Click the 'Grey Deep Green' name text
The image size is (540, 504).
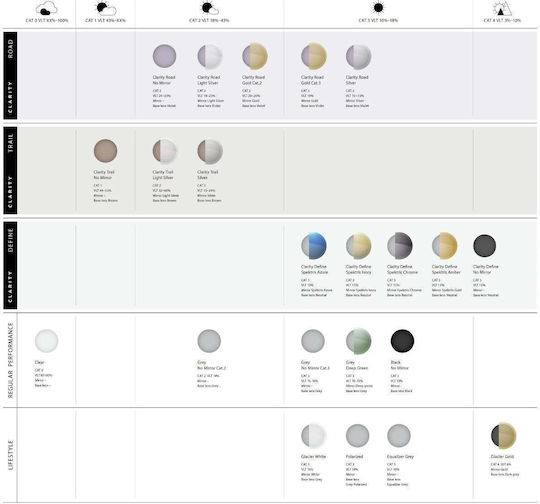coord(357,365)
